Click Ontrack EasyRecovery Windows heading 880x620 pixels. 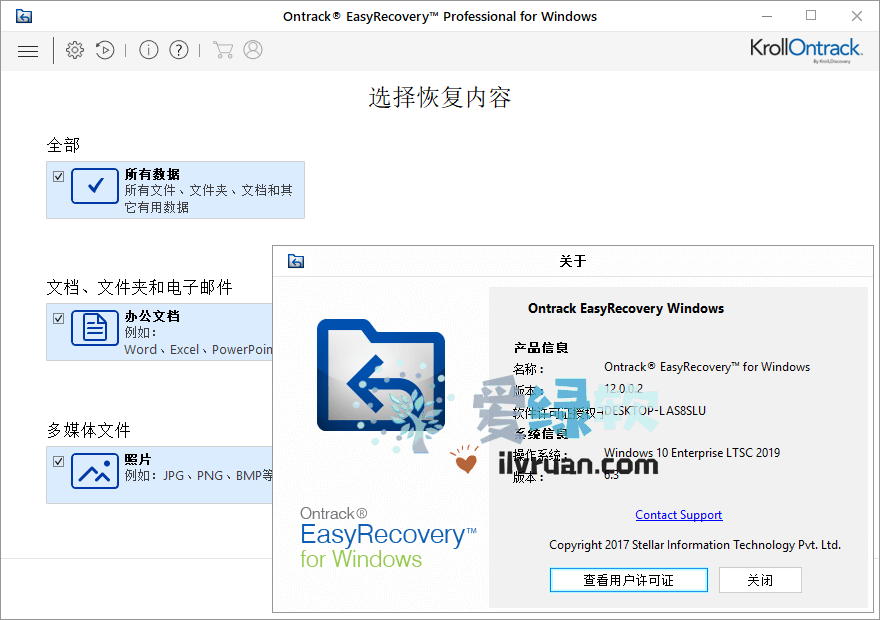[626, 308]
